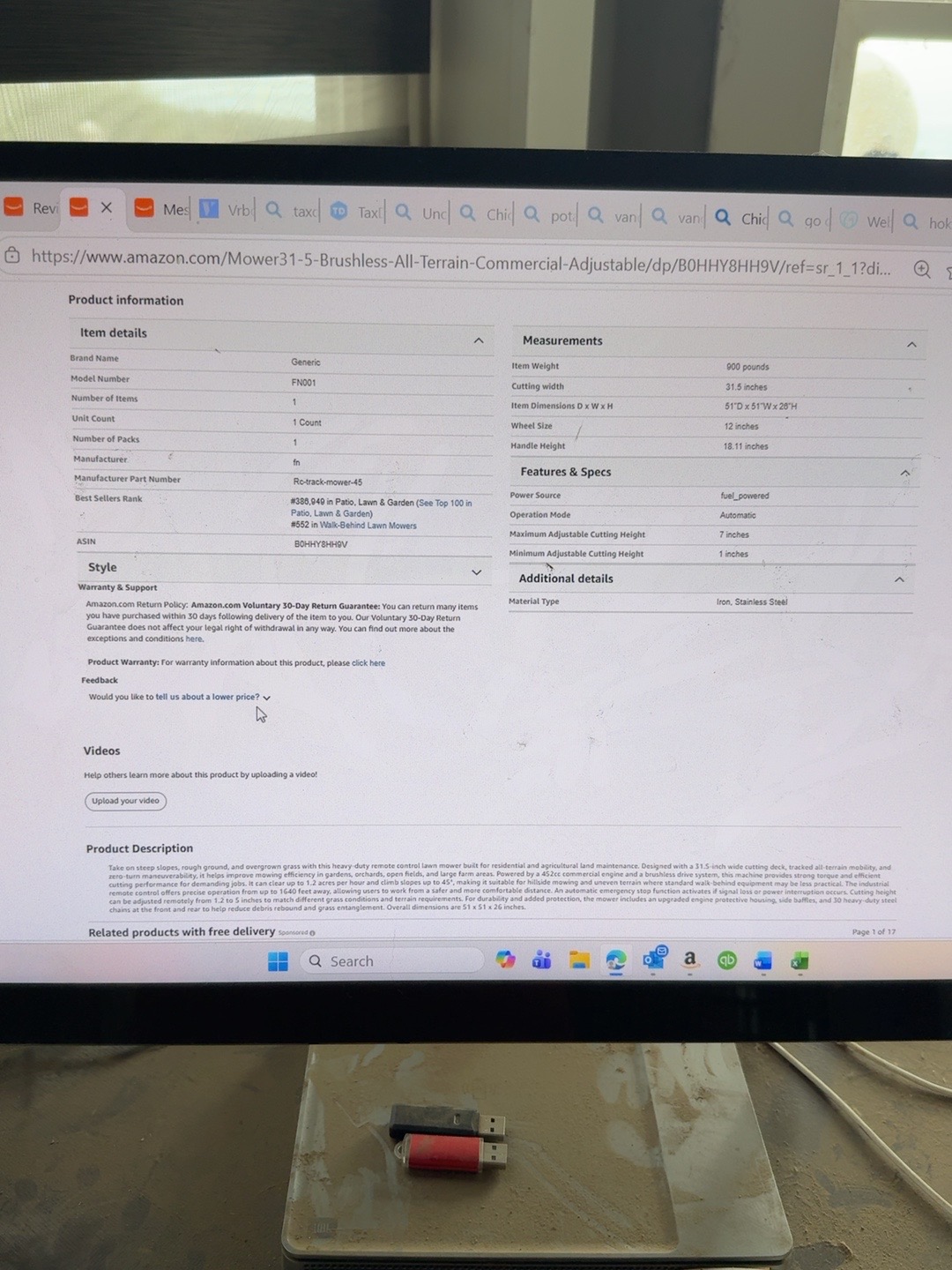This screenshot has width=952, height=1270.
Task: Open the Windows Start menu
Action: coord(278,961)
